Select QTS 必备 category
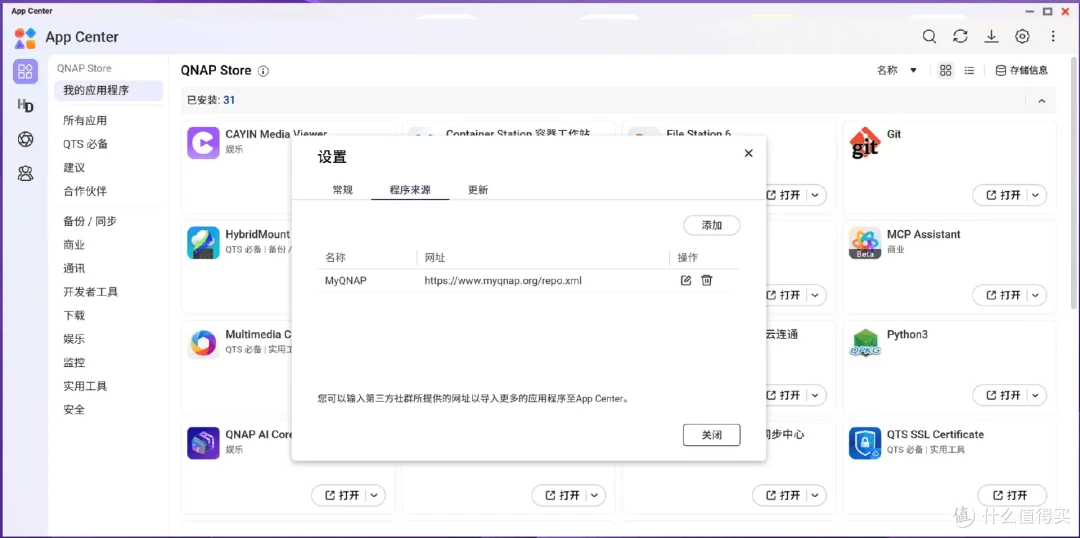The width and height of the screenshot is (1080, 538). pyautogui.click(x=85, y=144)
